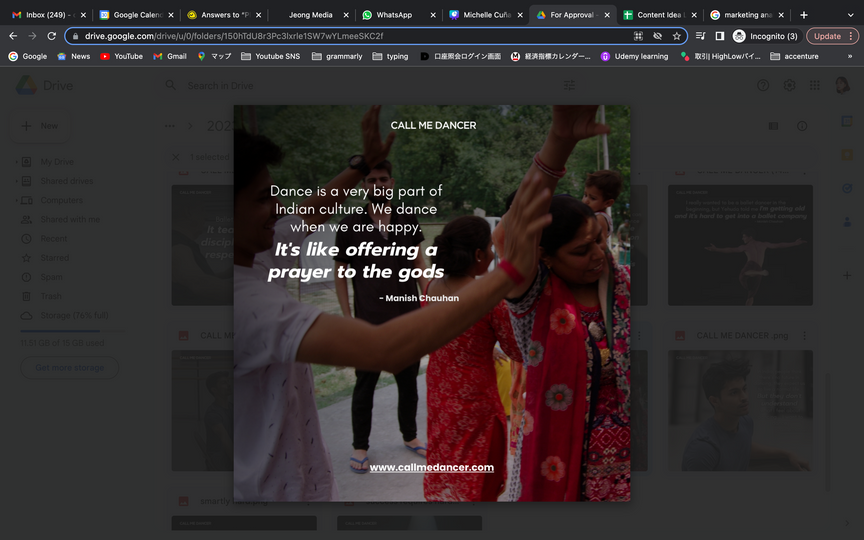The width and height of the screenshot is (864, 540).
Task: Click Get more storage button
Action: click(69, 368)
